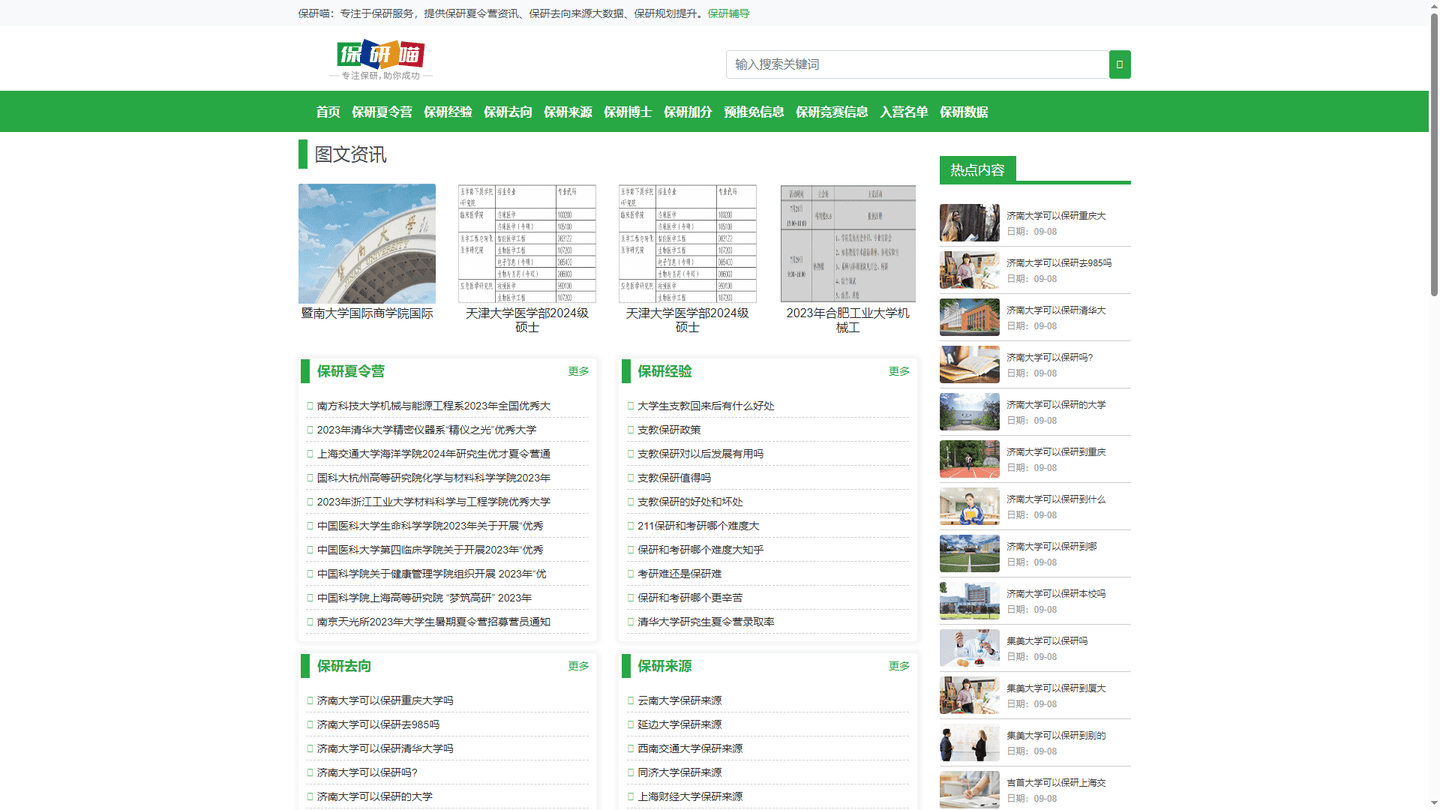Open 保研数据 navigation menu item
This screenshot has height=810, width=1440.
click(964, 112)
